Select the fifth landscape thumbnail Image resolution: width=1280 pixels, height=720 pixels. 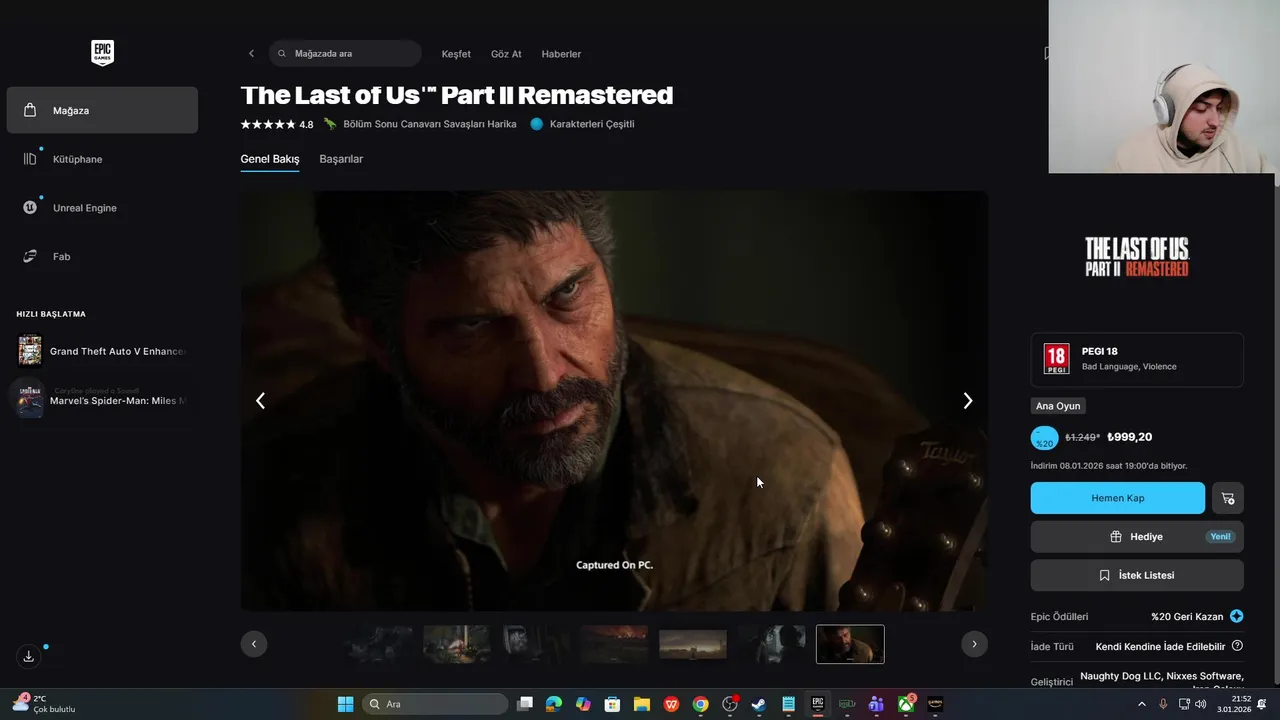click(x=693, y=644)
